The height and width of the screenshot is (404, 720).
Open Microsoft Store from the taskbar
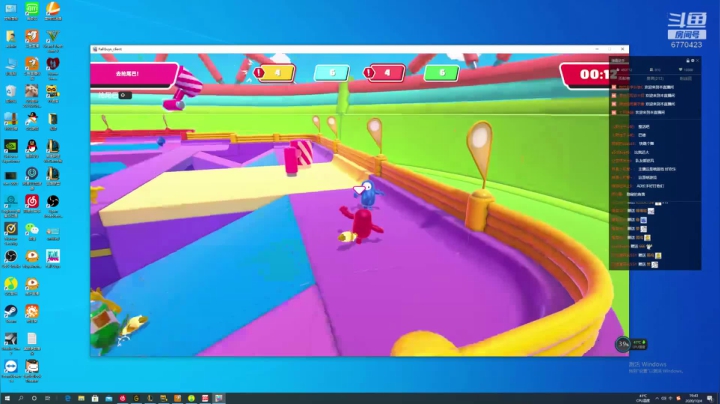click(95, 398)
